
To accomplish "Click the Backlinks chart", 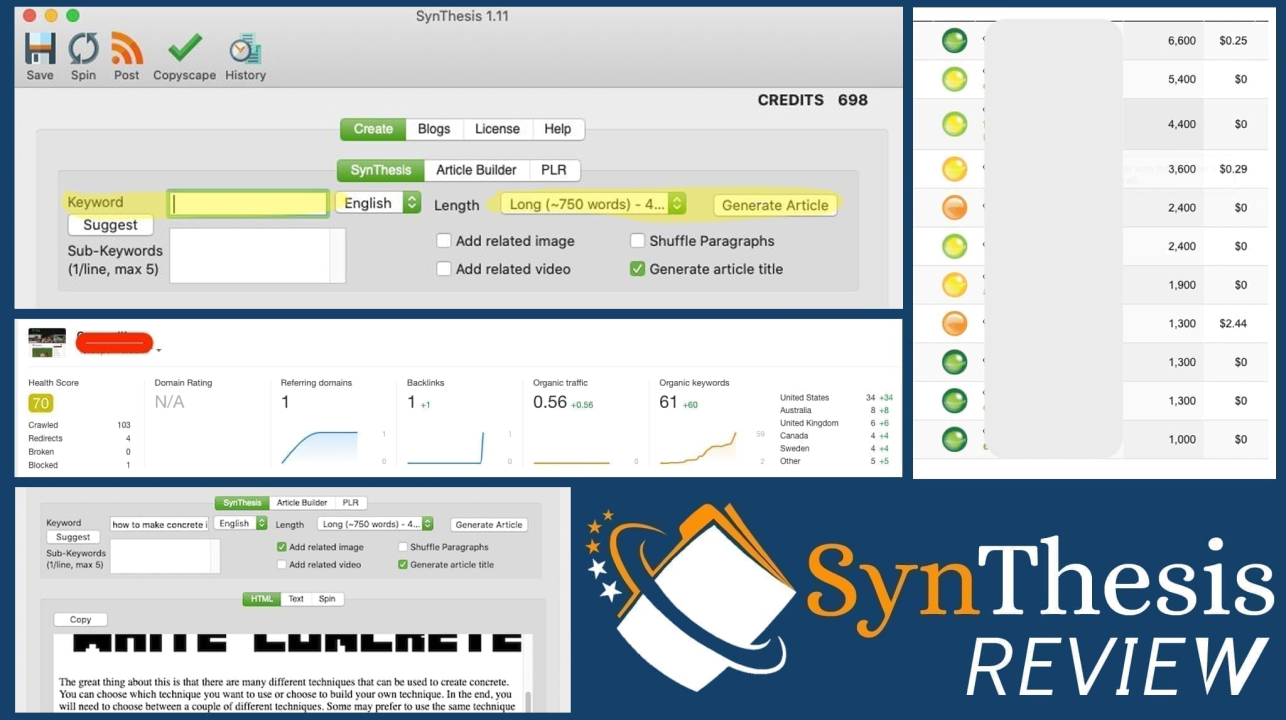I will coord(445,447).
